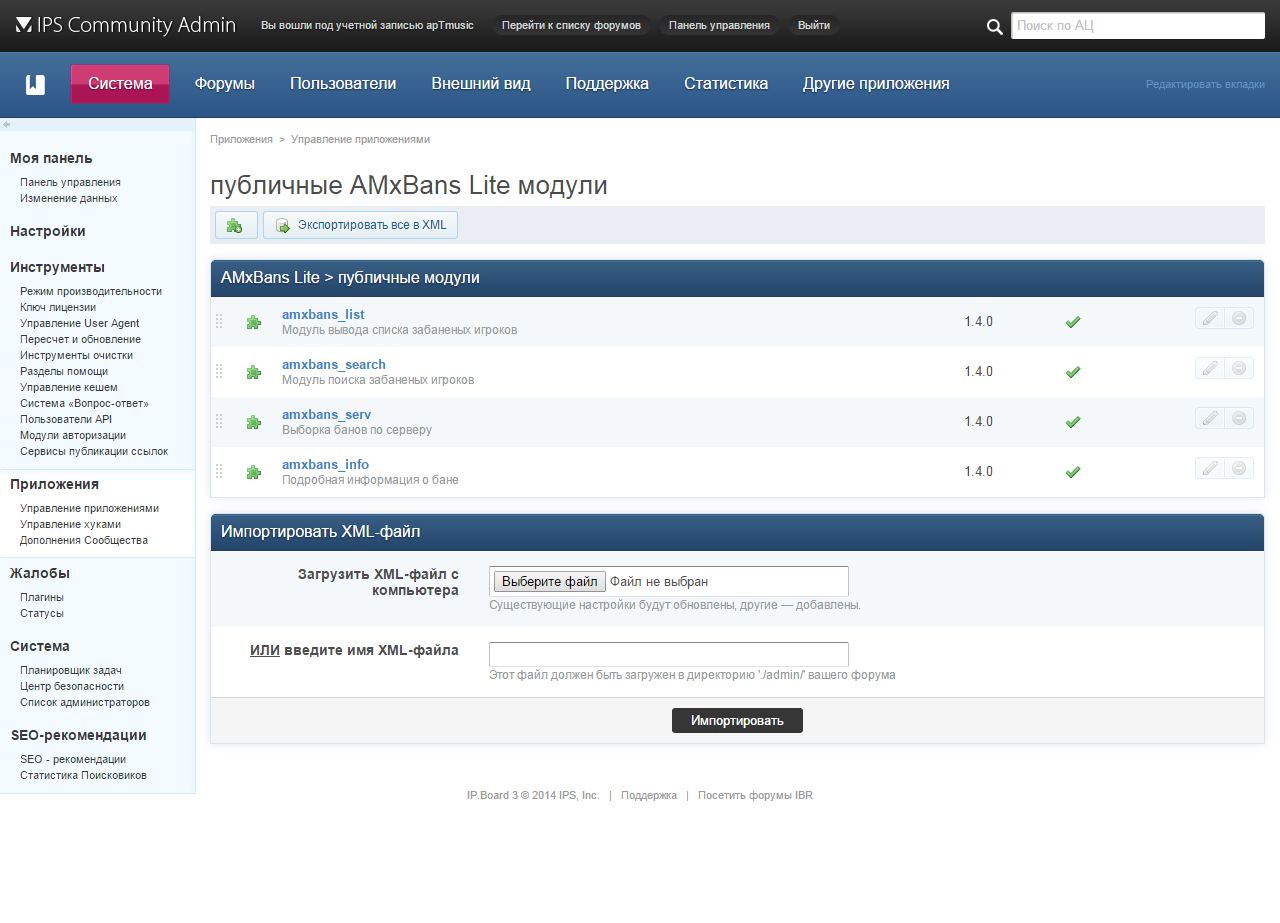The height and width of the screenshot is (923, 1280).
Task: Click Управление приложениями breadcrumb link
Action: point(360,139)
